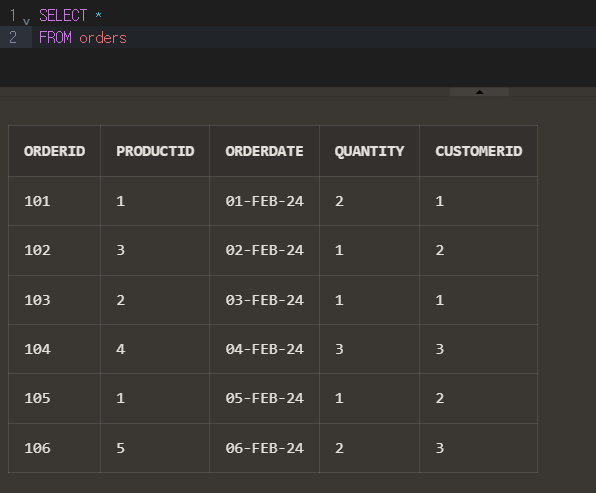The width and height of the screenshot is (596, 493).
Task: Click the CUSTOMERID value 3 in order 104 row
Action: (440, 349)
